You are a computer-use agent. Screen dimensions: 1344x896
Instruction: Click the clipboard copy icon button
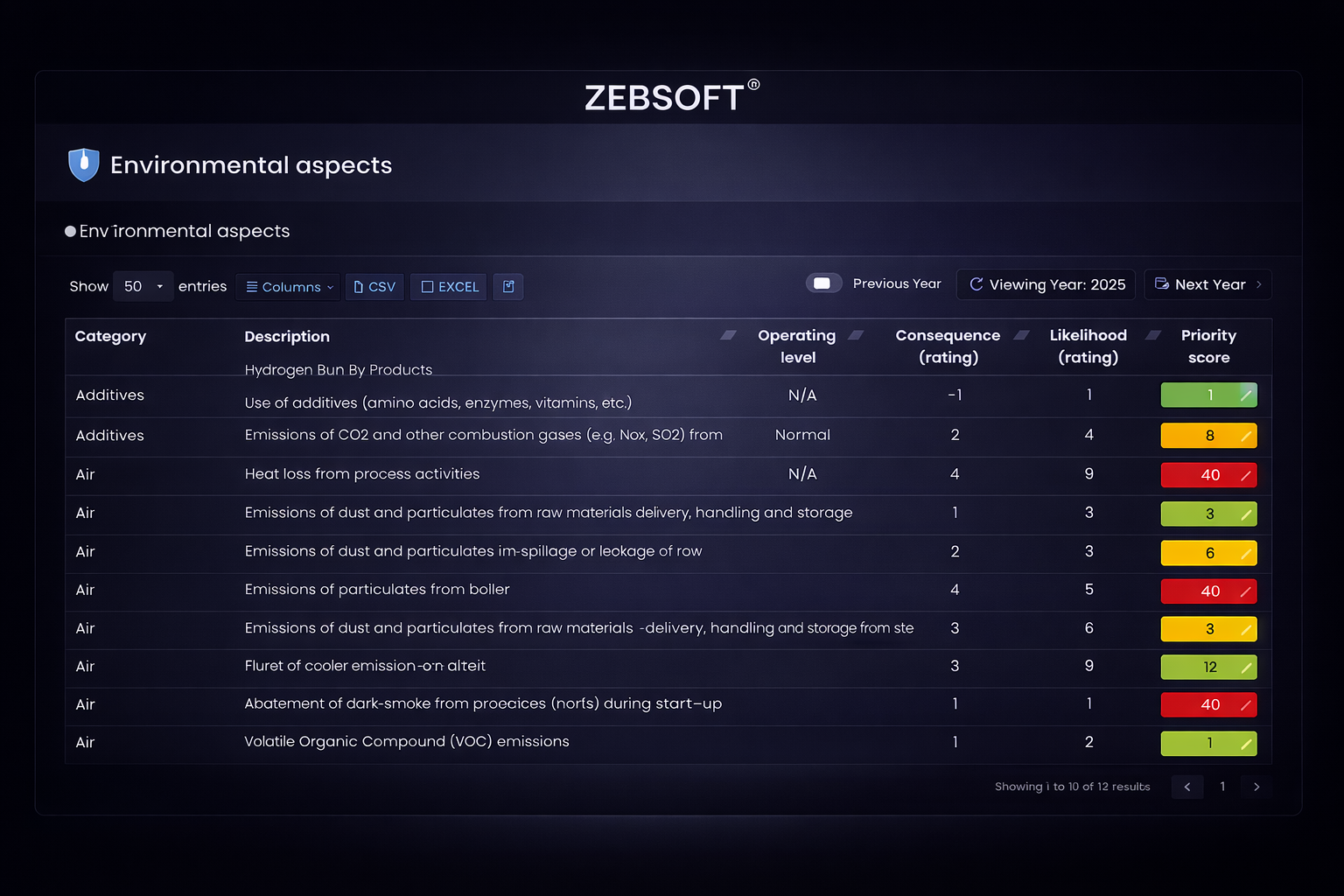(x=508, y=286)
